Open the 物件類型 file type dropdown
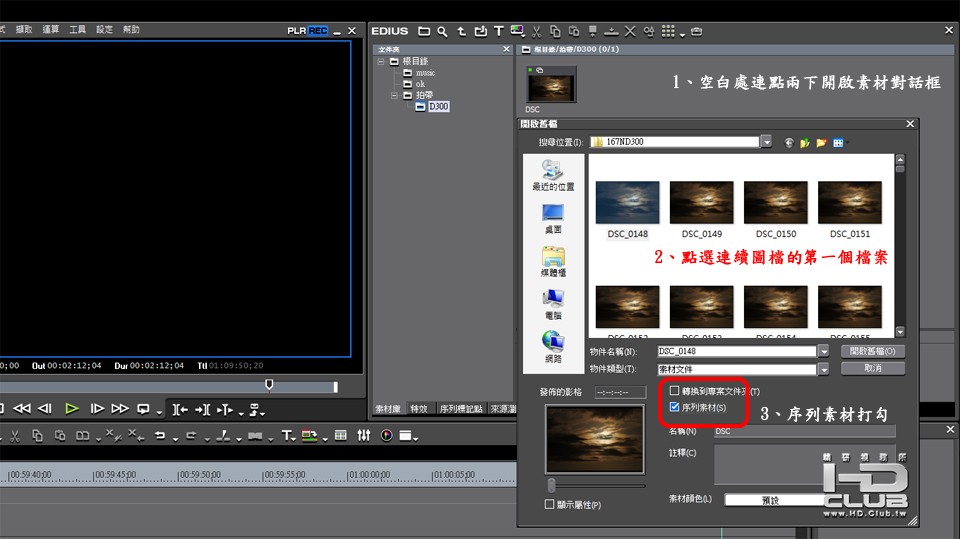Viewport: 960px width, 539px height. [x=823, y=369]
